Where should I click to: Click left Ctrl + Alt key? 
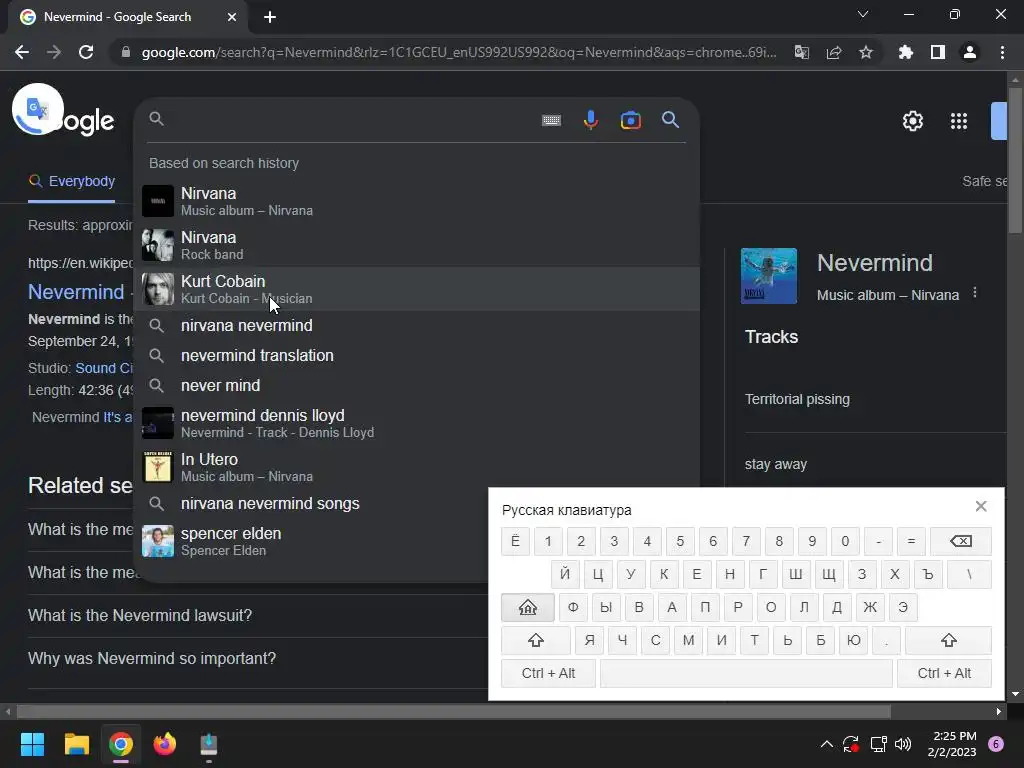point(548,673)
